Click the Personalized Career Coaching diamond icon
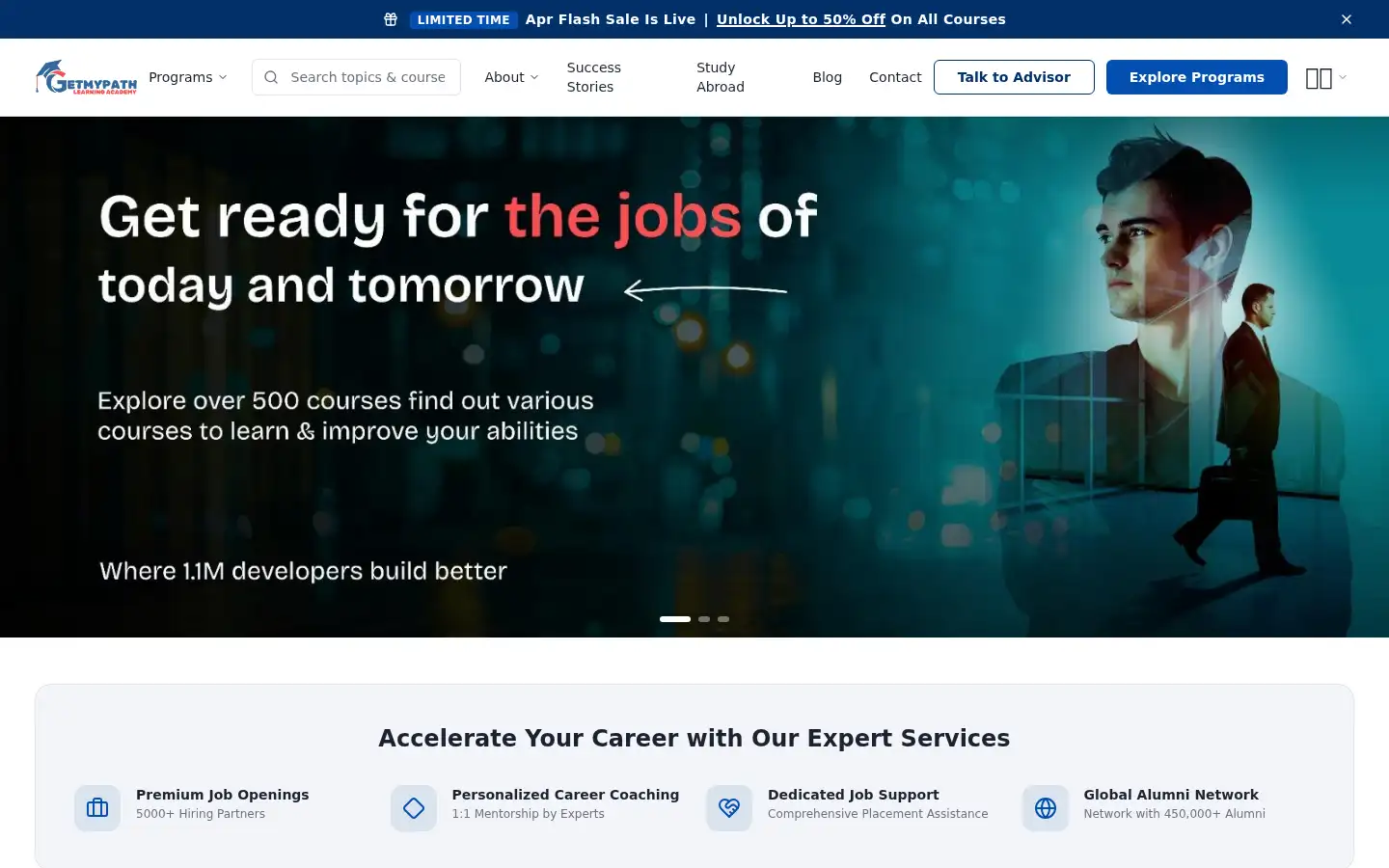The width and height of the screenshot is (1389, 868). (414, 808)
